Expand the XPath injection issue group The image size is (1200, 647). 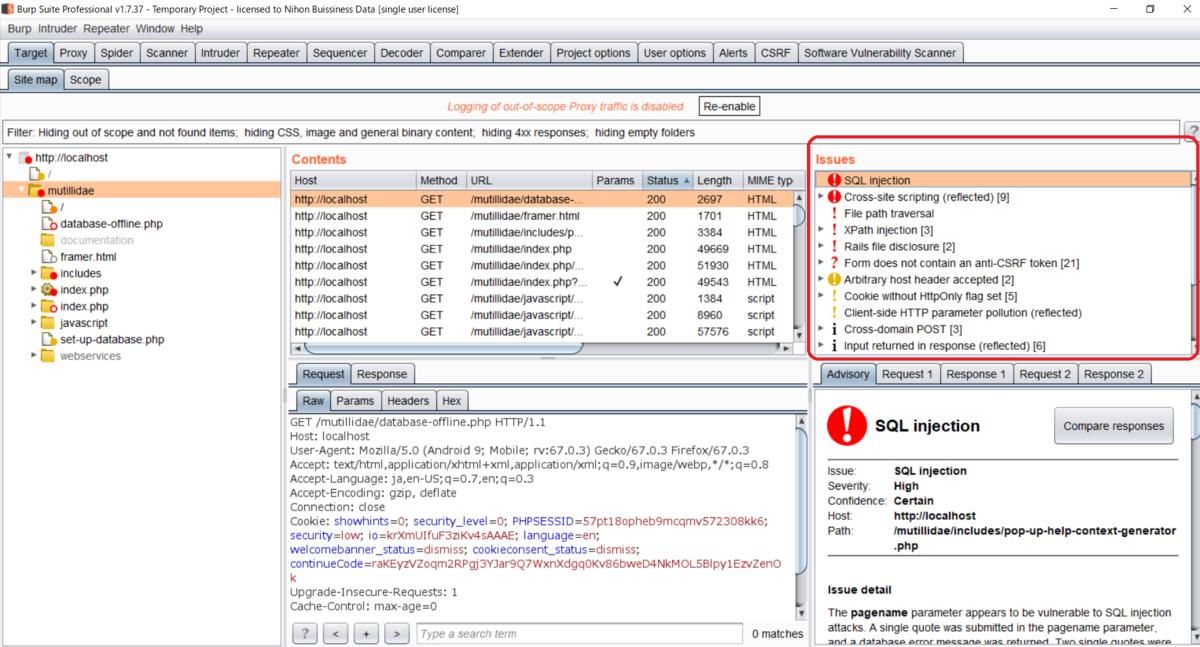tap(821, 230)
